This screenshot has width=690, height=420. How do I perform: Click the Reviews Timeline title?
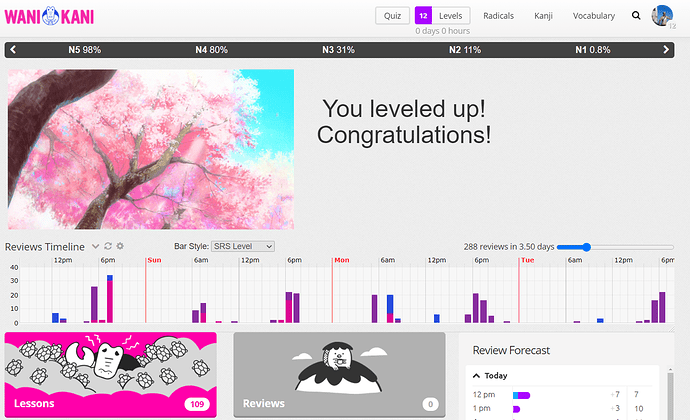click(x=44, y=247)
